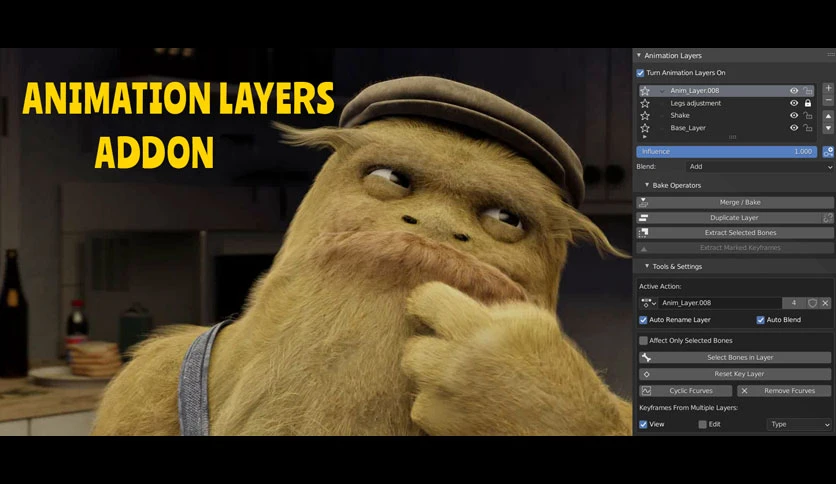This screenshot has height=484, width=836.
Task: Collapse the Tools & Settings section
Action: pos(647,266)
